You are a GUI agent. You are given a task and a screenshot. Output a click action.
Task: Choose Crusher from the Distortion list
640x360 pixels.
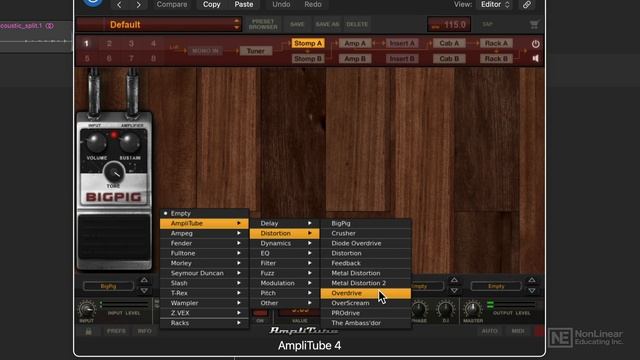point(365,233)
